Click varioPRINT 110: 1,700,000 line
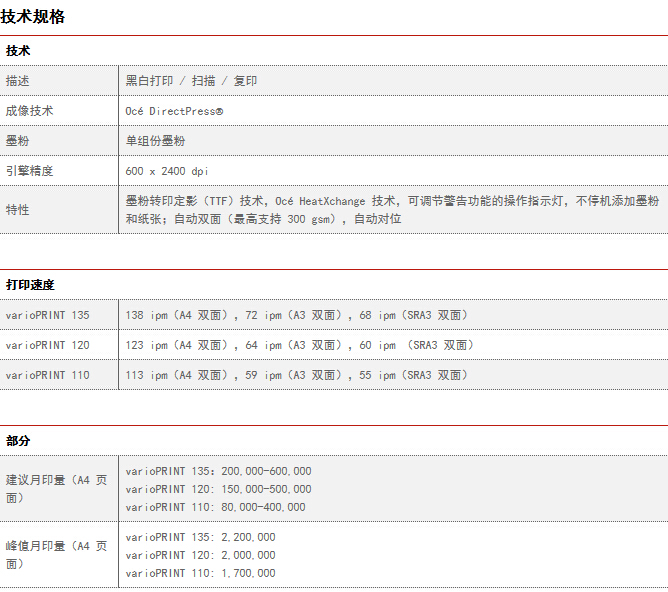This screenshot has height=592, width=668. point(201,573)
